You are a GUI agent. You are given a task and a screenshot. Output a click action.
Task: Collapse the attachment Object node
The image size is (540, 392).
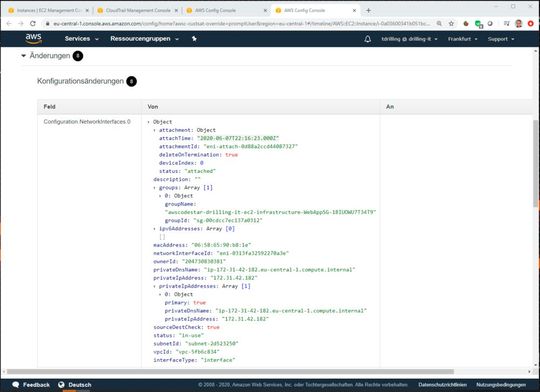(x=155, y=130)
